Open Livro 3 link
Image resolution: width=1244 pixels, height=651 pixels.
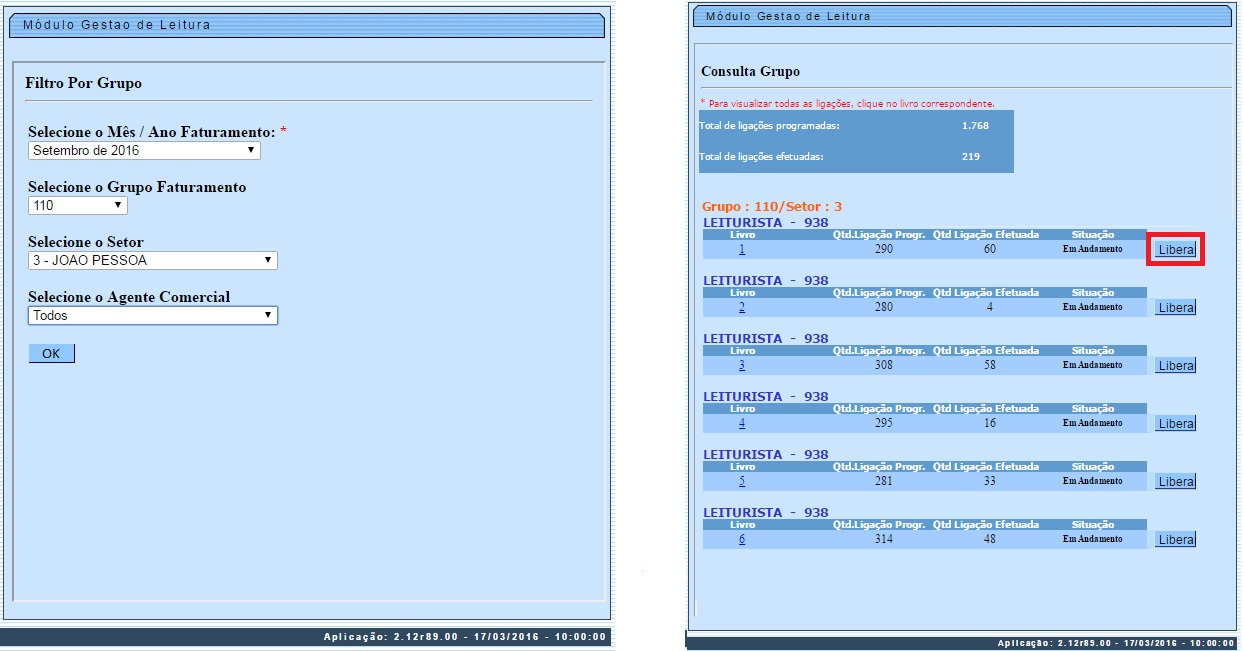pos(742,365)
